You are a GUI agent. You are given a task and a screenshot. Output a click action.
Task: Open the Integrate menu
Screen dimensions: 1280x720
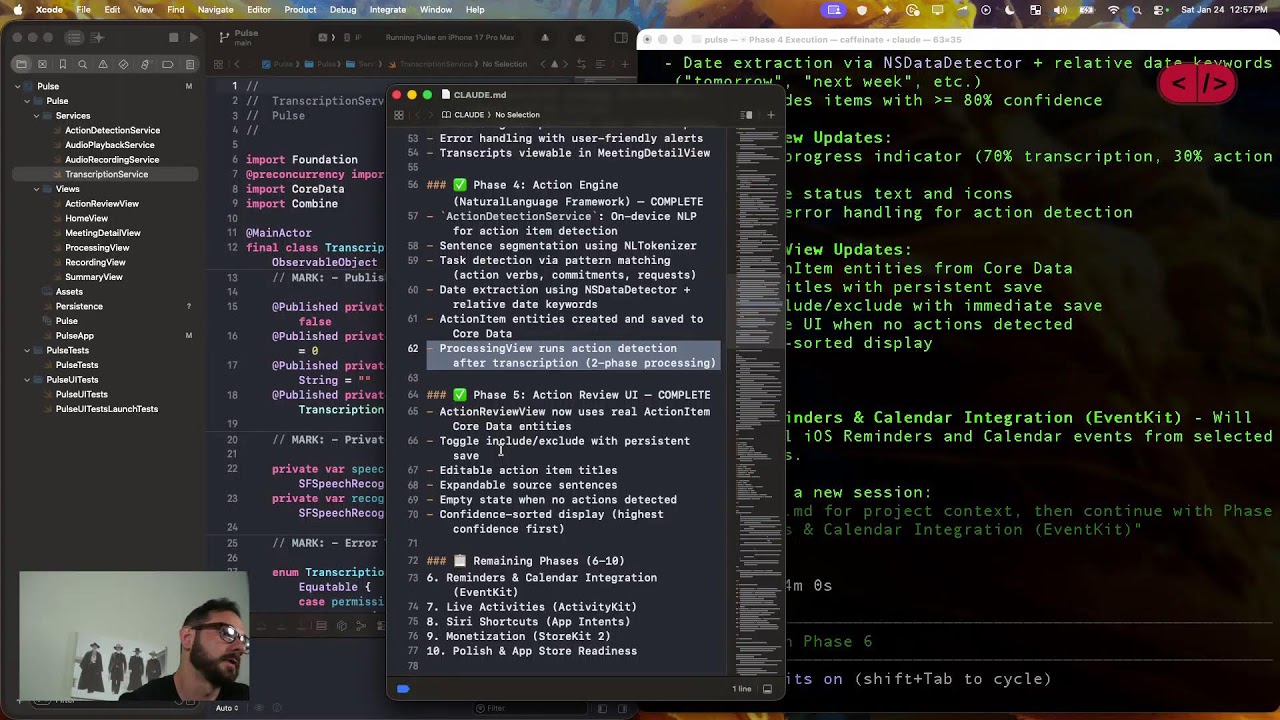[x=388, y=10]
